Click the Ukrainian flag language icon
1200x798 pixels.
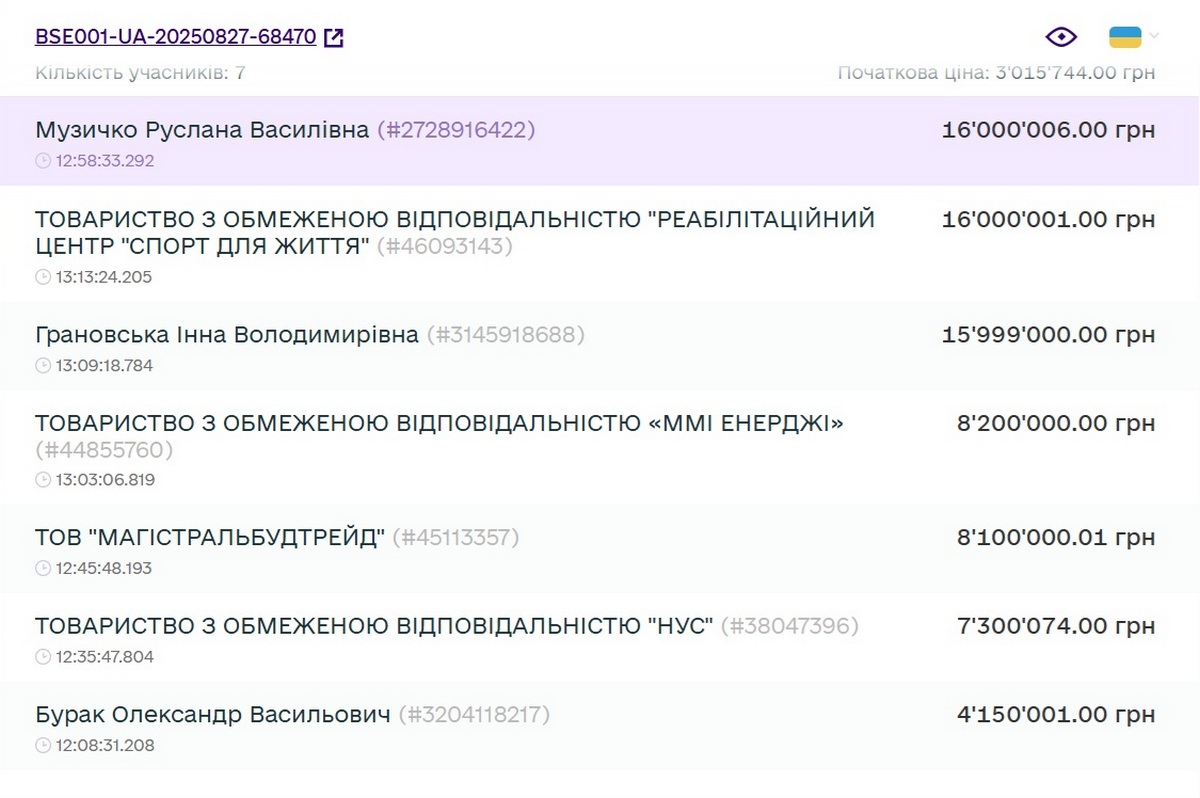1125,37
